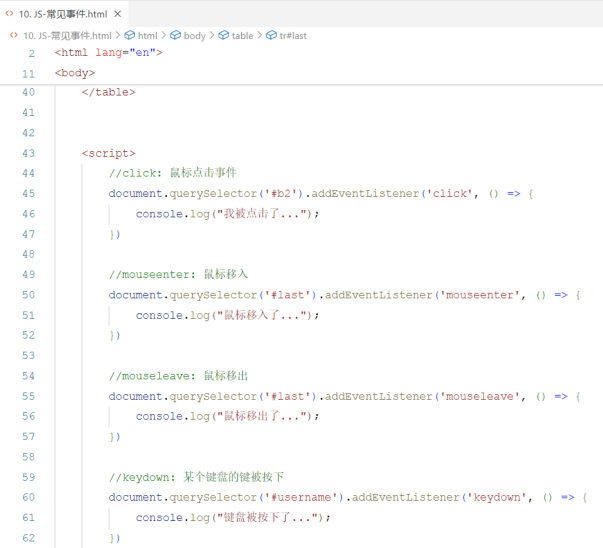
Task: Click the 'mouseenter' event name string
Action: 479,295
